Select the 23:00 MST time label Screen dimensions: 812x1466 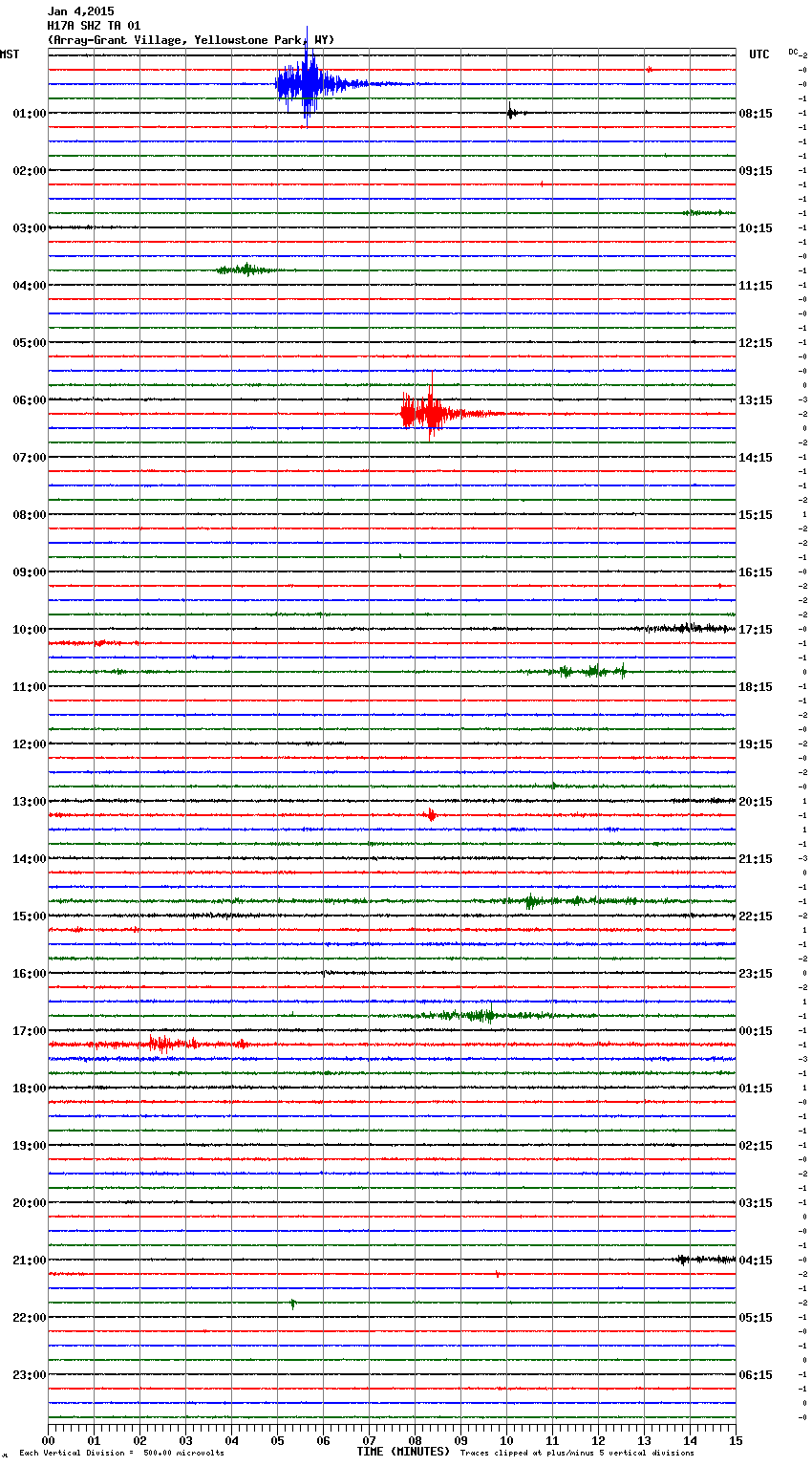click(30, 1375)
